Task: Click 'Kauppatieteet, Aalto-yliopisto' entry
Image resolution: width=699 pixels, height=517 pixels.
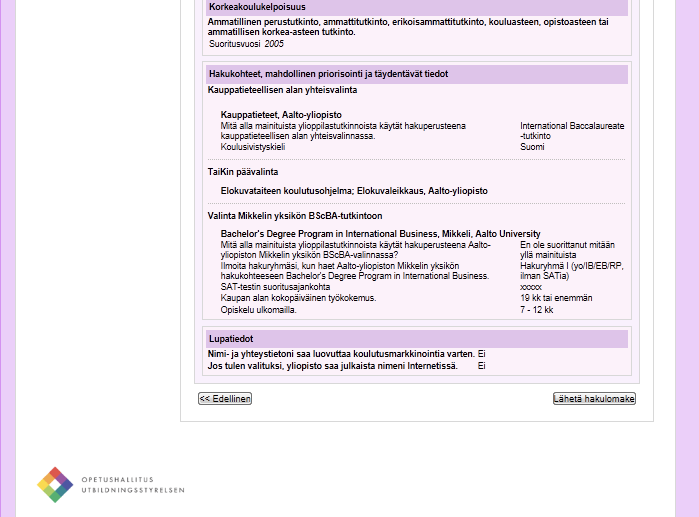Action: tap(281, 115)
